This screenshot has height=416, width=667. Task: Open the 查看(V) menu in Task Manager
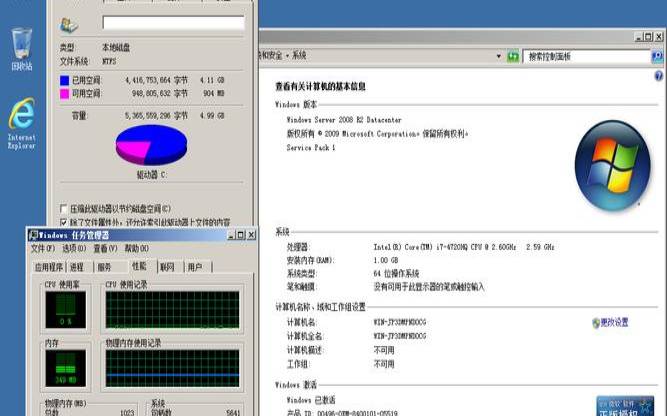pyautogui.click(x=105, y=248)
